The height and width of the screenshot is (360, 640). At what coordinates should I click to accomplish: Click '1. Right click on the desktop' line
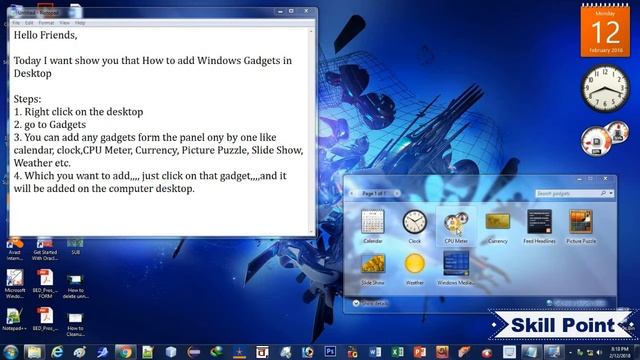click(78, 112)
